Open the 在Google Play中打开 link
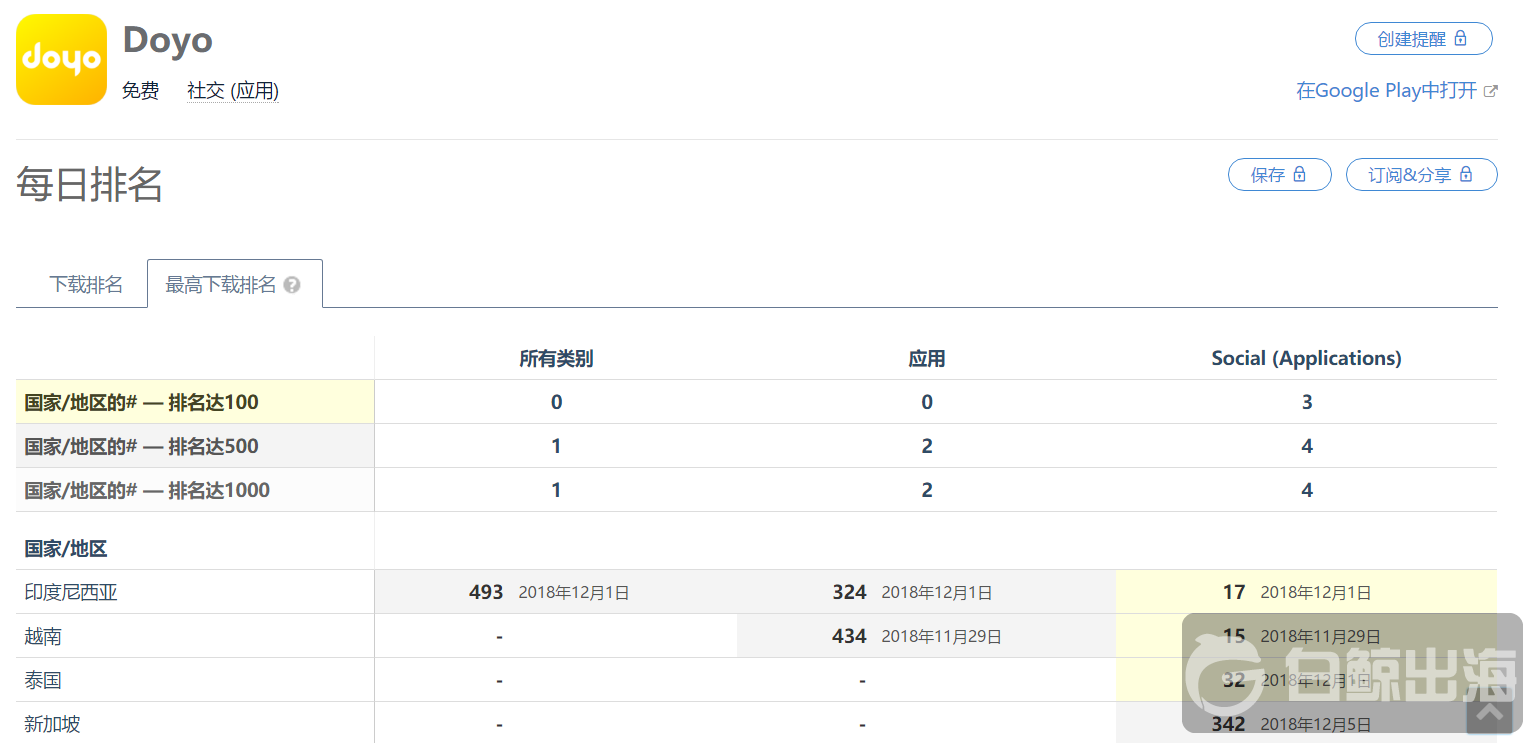 coord(1386,91)
